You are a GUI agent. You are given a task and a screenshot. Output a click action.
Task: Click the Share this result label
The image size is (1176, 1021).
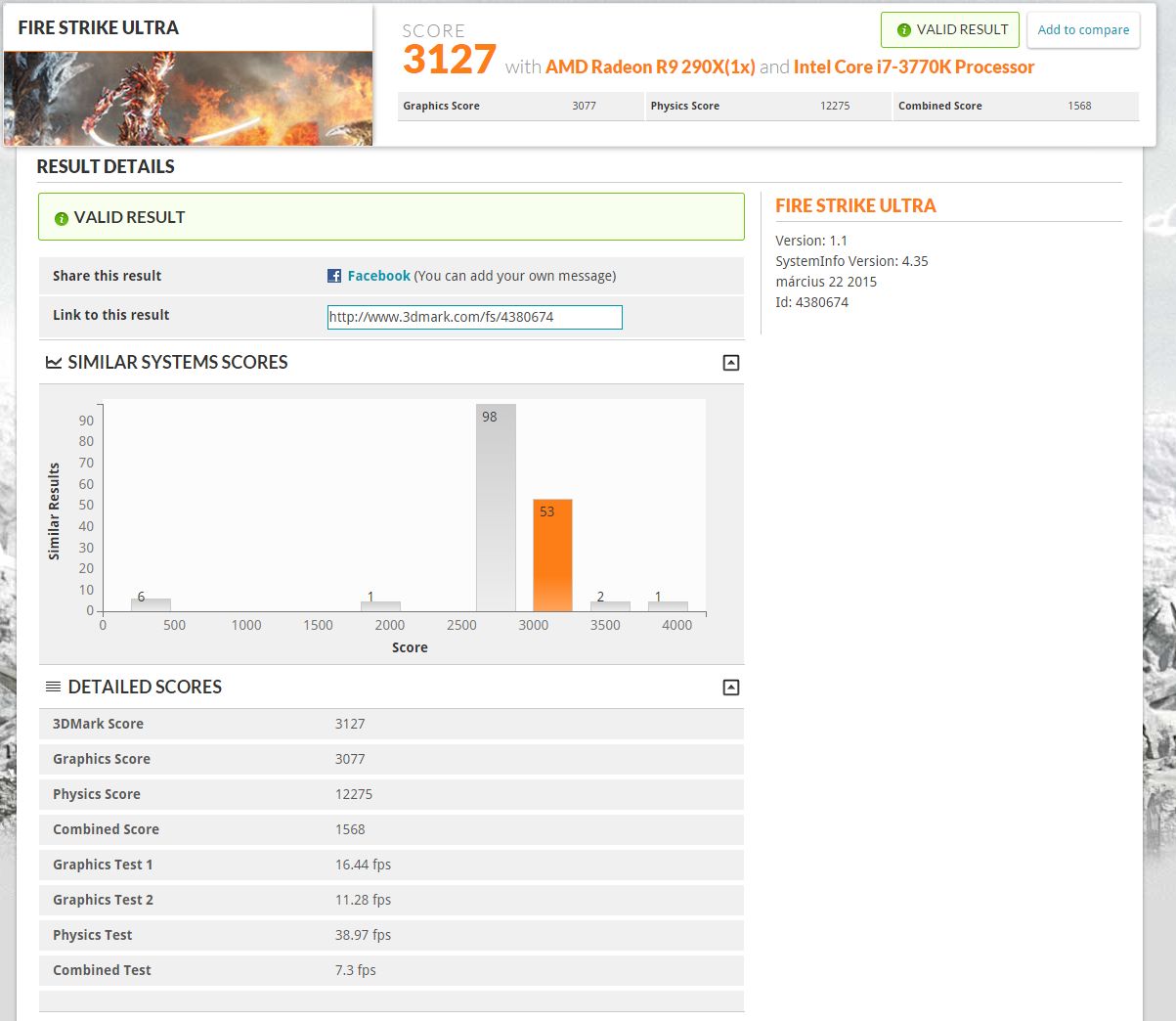(107, 276)
